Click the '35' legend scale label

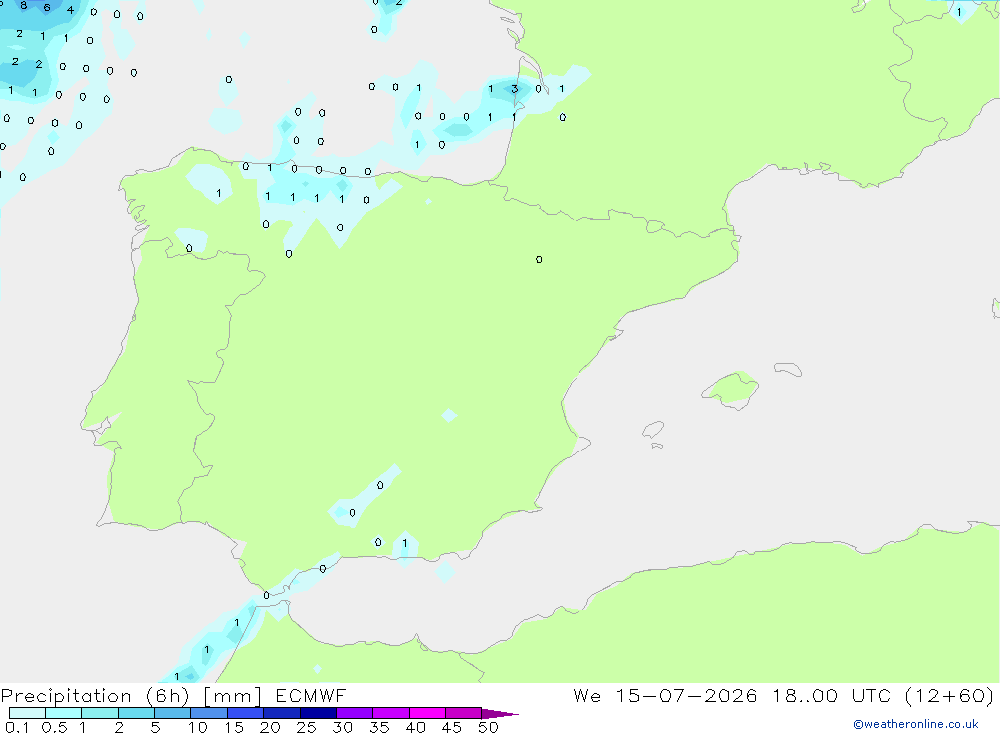point(379,727)
